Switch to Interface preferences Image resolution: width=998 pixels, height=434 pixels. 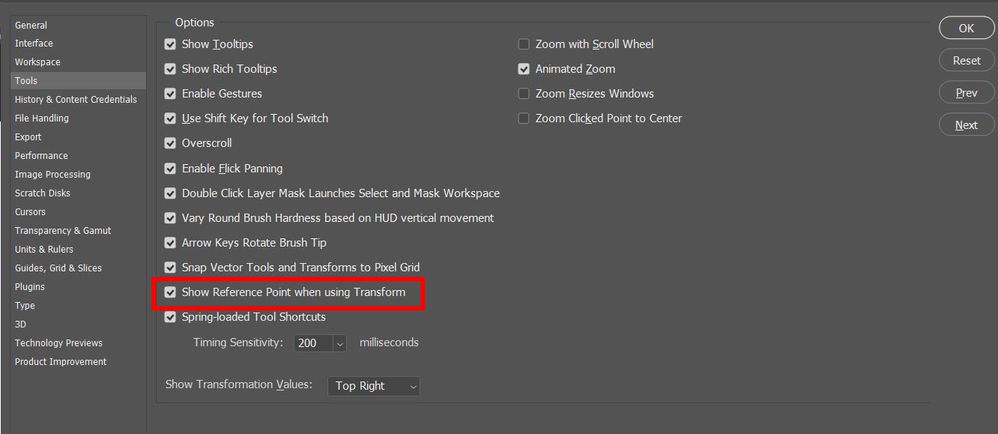(34, 43)
